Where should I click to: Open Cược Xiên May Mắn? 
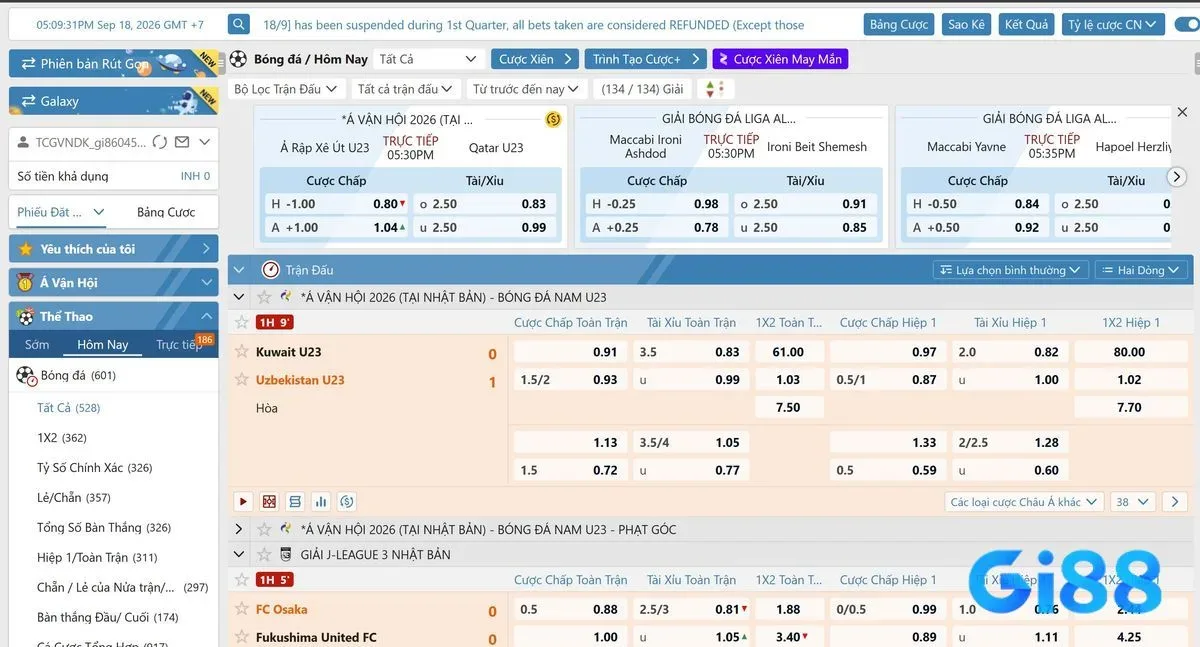pyautogui.click(x=780, y=59)
